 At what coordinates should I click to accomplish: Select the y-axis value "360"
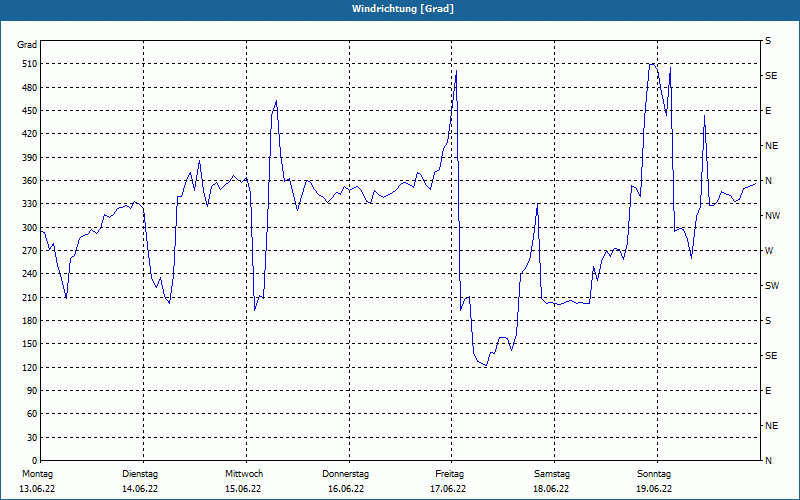tap(30, 181)
